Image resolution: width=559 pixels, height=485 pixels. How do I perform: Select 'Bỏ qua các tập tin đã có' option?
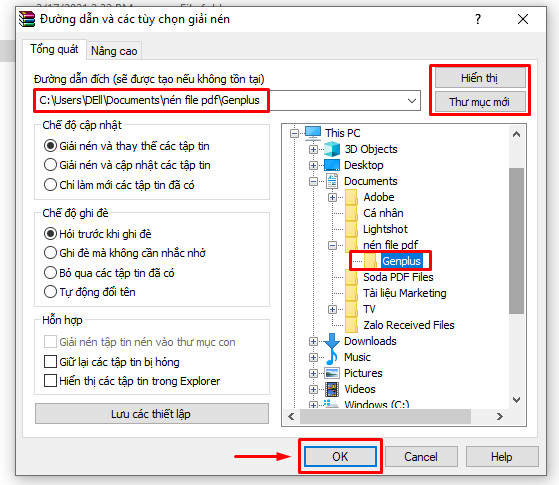click(x=50, y=273)
